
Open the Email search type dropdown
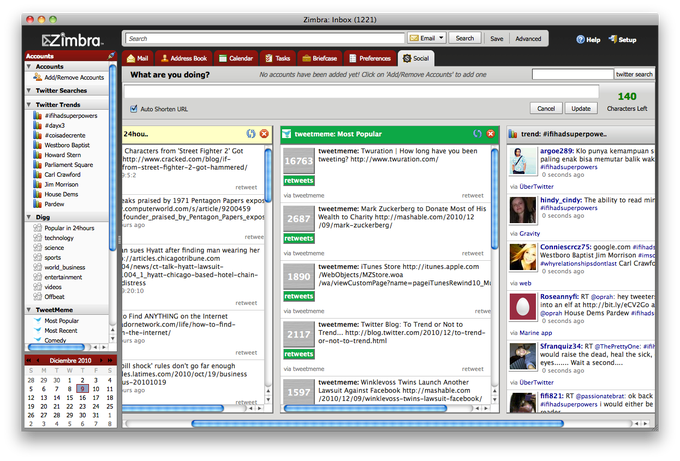(x=427, y=38)
